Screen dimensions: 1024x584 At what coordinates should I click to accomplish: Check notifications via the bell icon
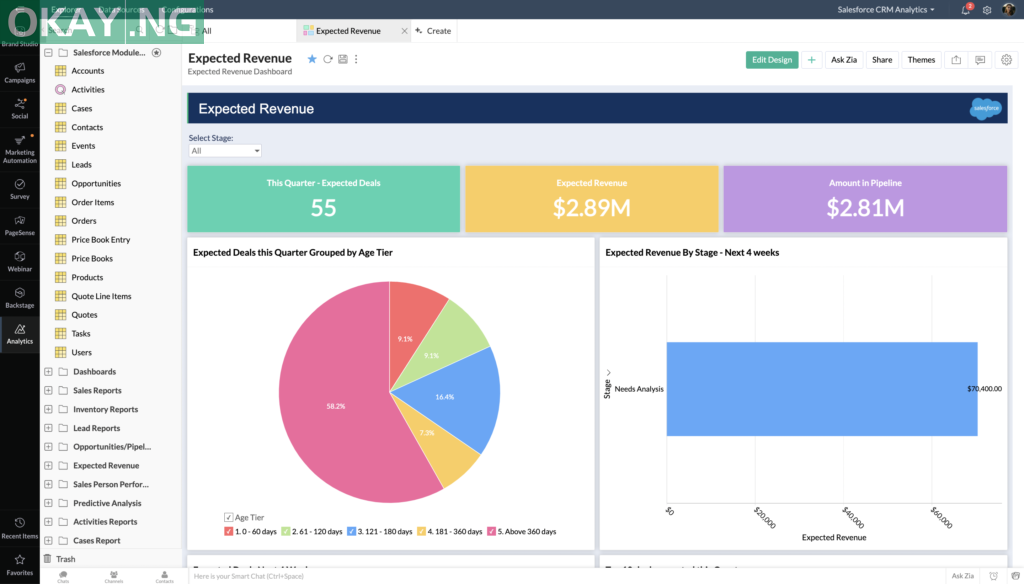[964, 9]
